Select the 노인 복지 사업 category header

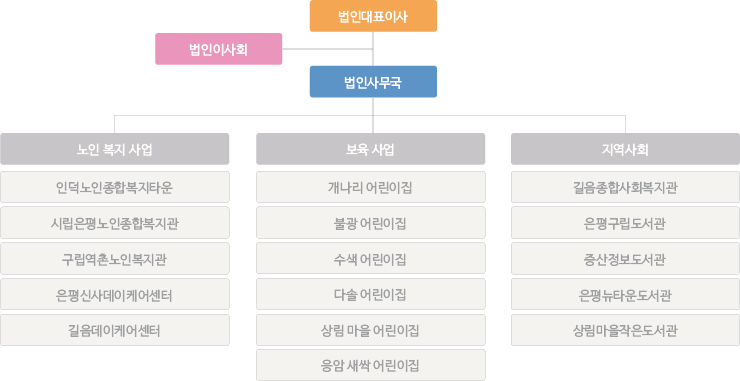point(115,149)
